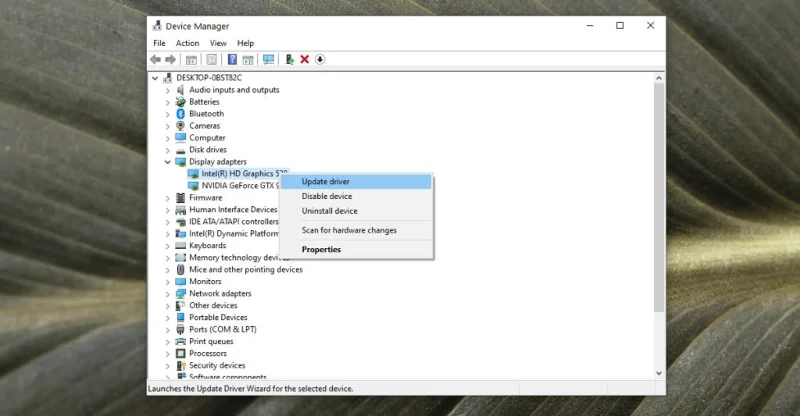The image size is (800, 416).
Task: Expand the Keyboards node
Action: (x=167, y=246)
